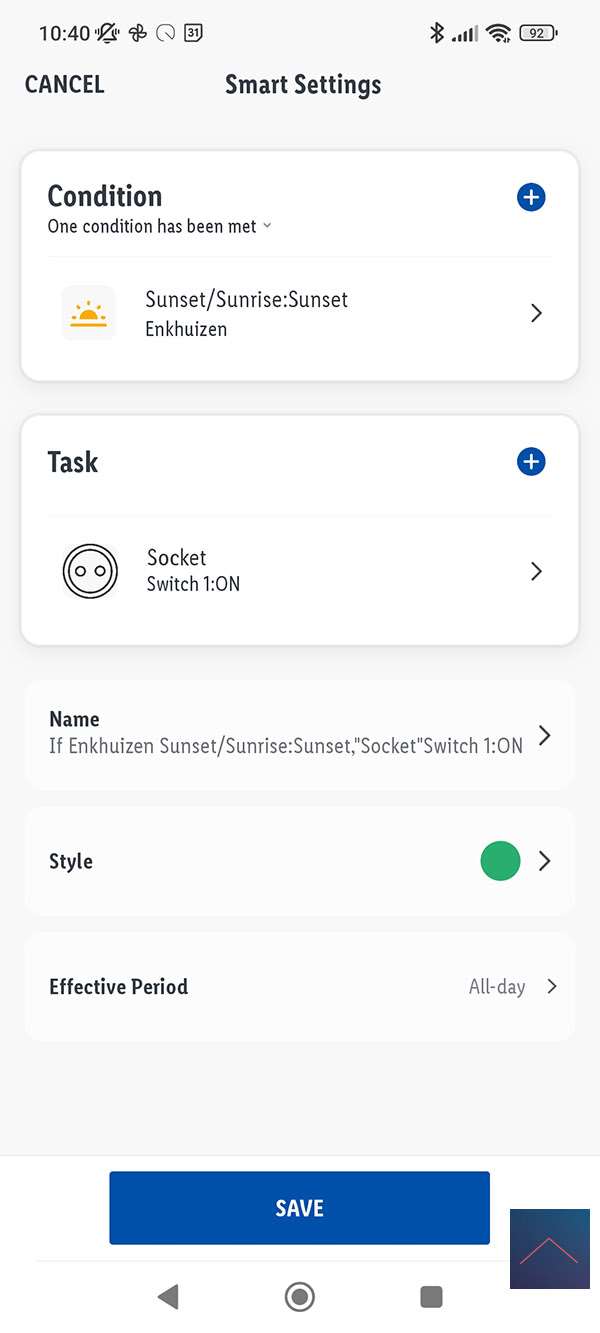Cancel the smart settings

pyautogui.click(x=65, y=85)
